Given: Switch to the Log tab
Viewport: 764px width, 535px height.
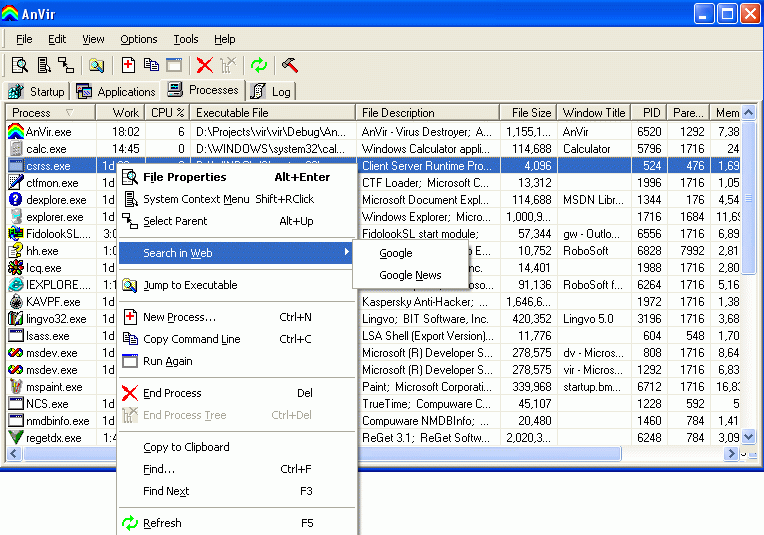Looking at the screenshot, I should (271, 92).
